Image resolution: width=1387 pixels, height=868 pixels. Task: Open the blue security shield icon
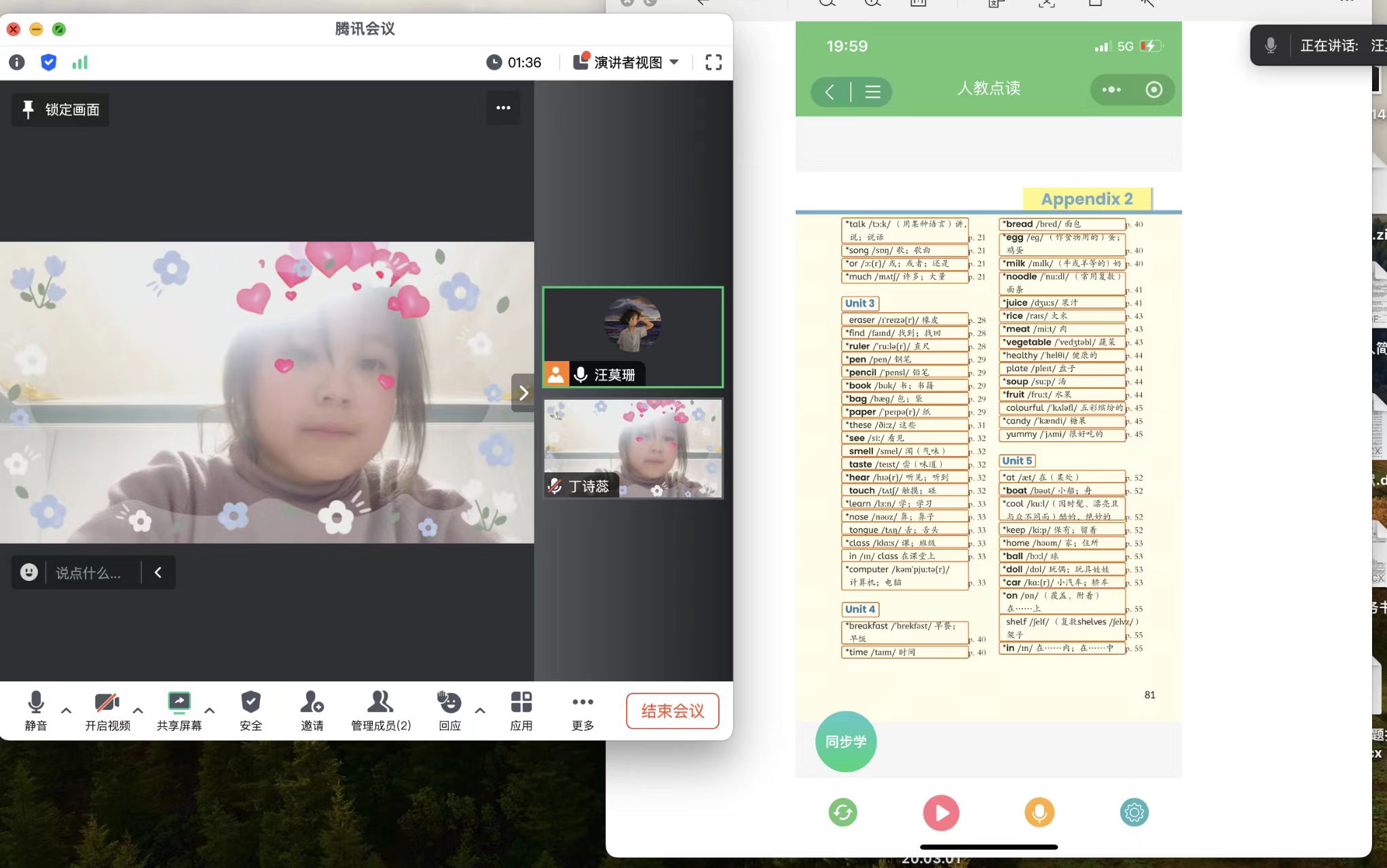coord(48,62)
